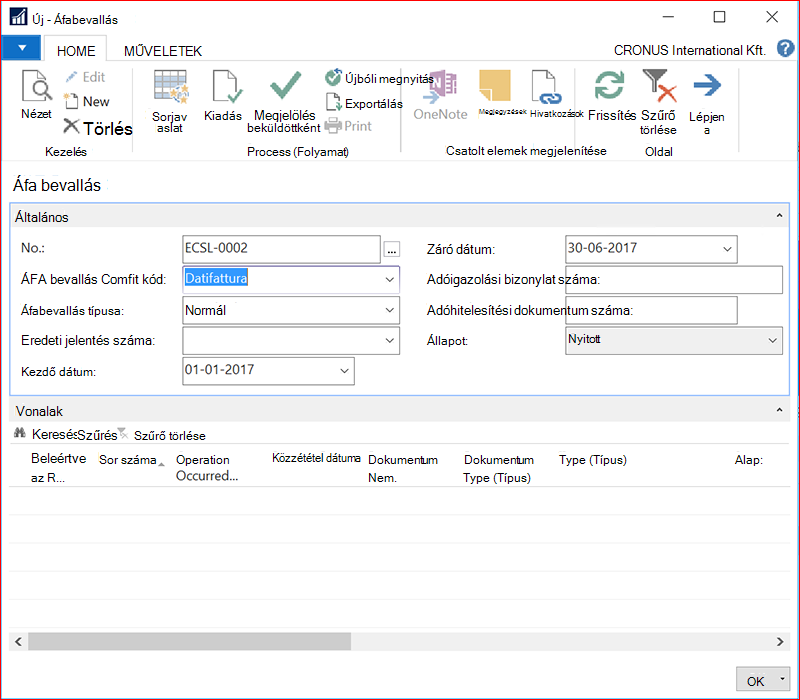Image resolution: width=800 pixels, height=700 pixels.
Task: Click the Frissítés refresh icon
Action: tap(609, 85)
